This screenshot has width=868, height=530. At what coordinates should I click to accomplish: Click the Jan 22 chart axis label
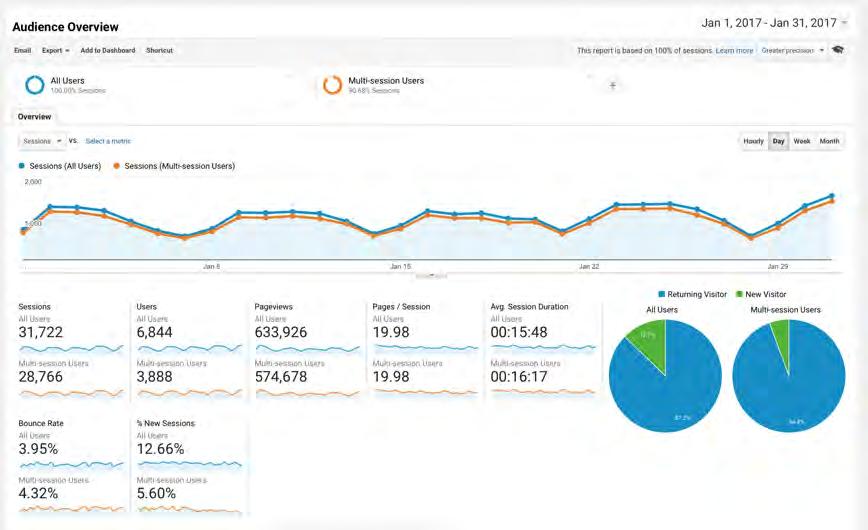pos(589,266)
